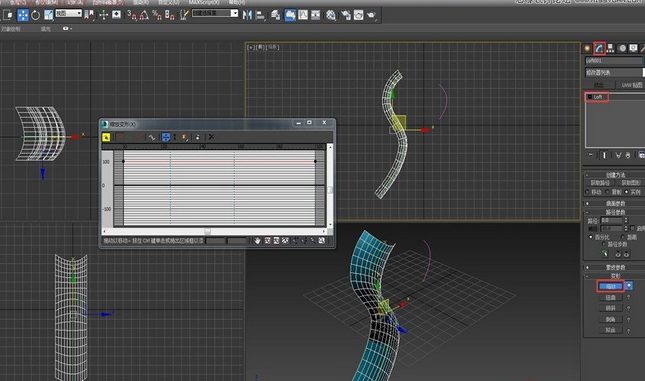Open Edit Named Selection Sets icon
645x381 pixels.
coord(184,15)
